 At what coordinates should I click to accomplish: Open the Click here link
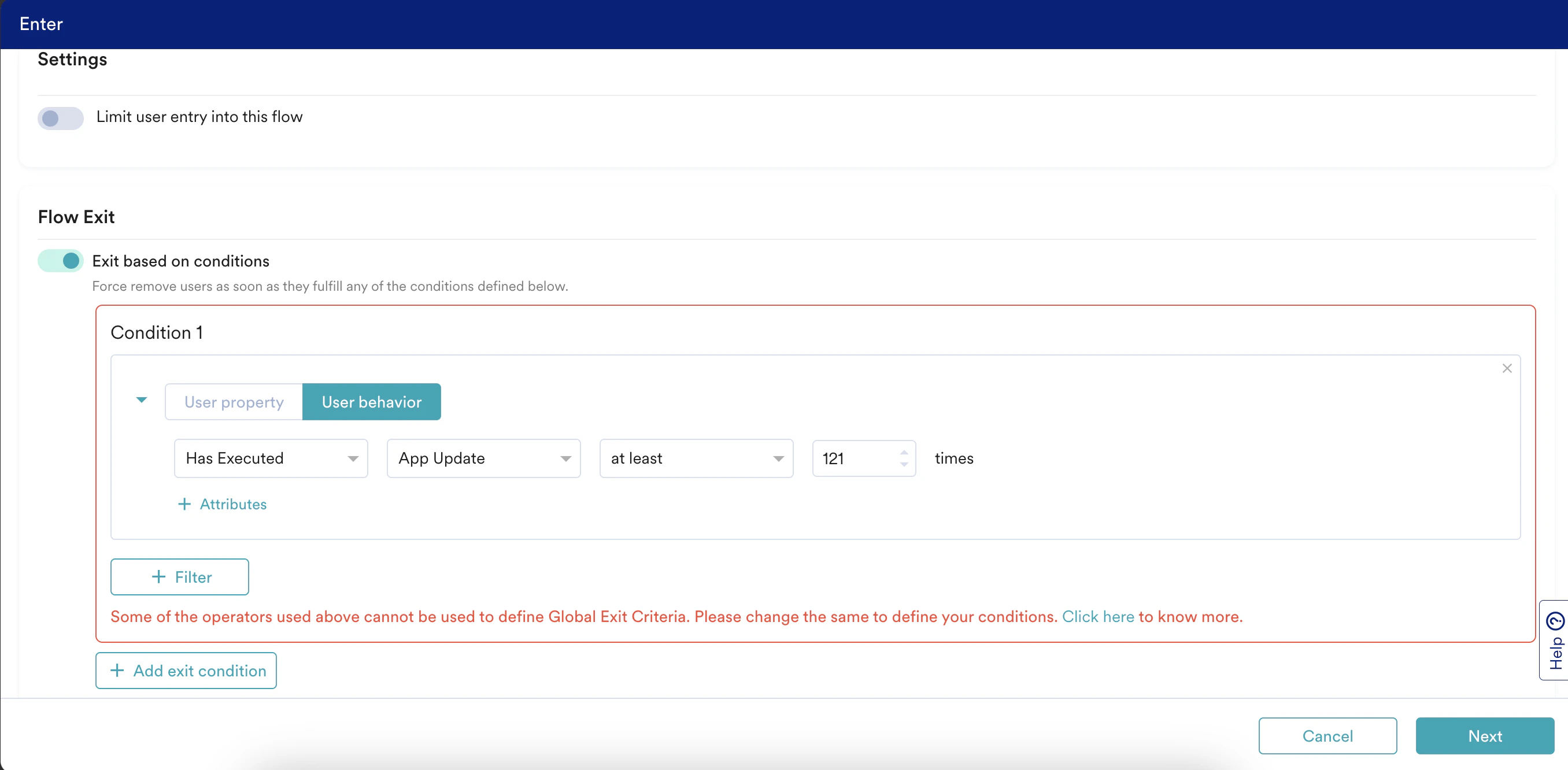click(x=1097, y=617)
